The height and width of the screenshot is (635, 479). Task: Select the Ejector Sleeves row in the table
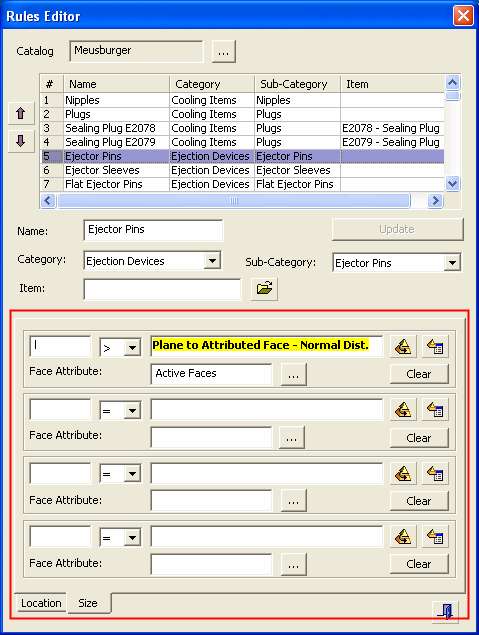point(242,170)
